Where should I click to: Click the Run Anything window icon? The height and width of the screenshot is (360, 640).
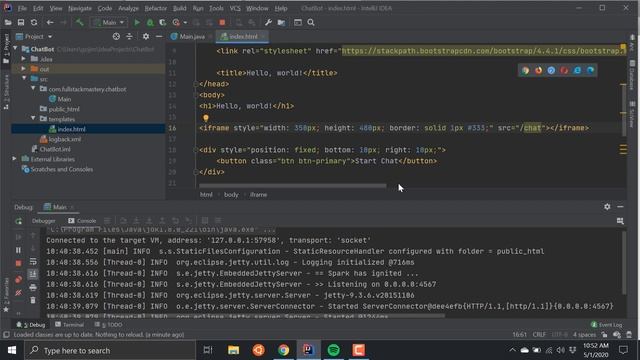[298, 22]
